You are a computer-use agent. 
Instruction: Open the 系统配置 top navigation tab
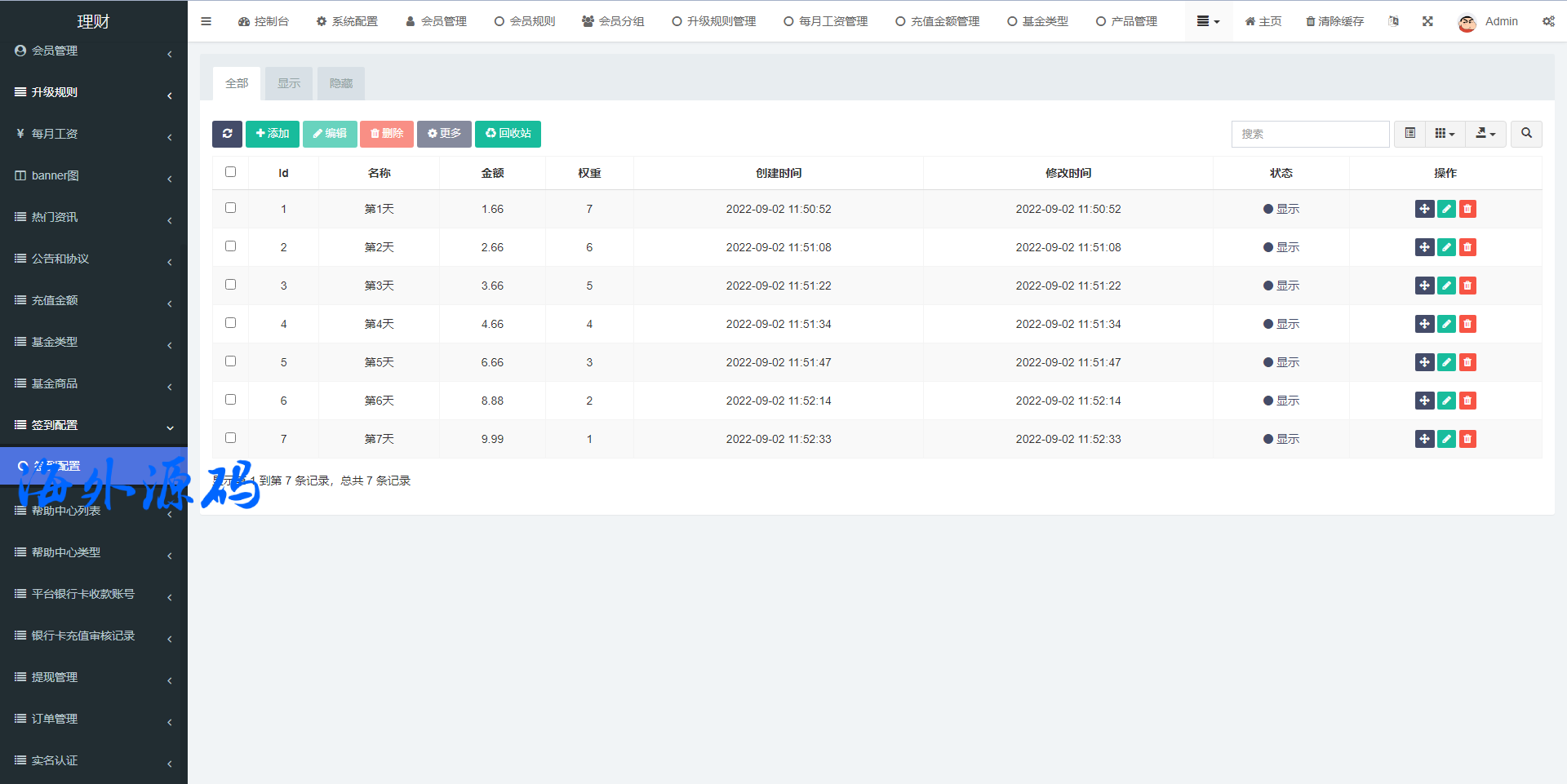click(347, 21)
